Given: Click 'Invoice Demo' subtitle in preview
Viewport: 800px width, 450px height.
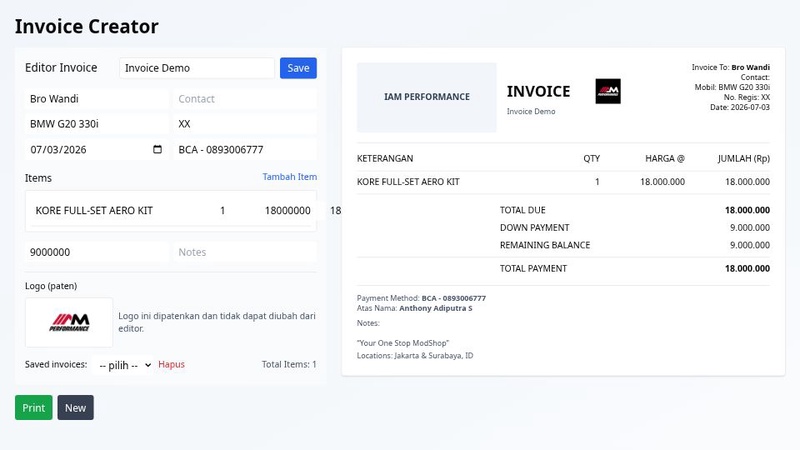Looking at the screenshot, I should (x=531, y=111).
